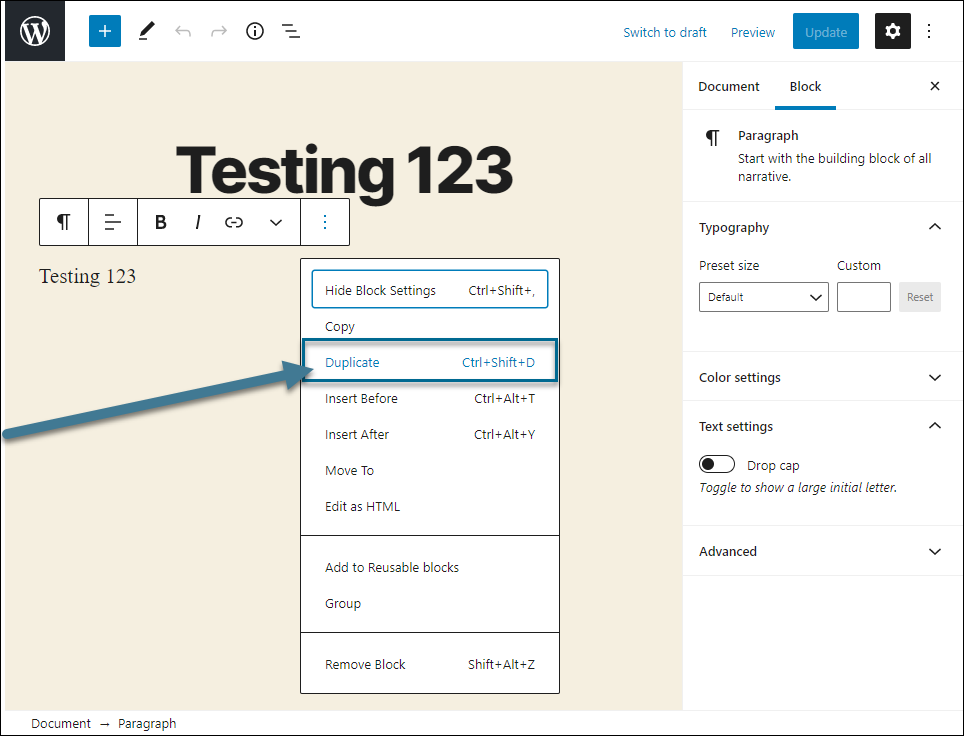
Task: Toggle the settings gear sidebar button
Action: coord(893,31)
